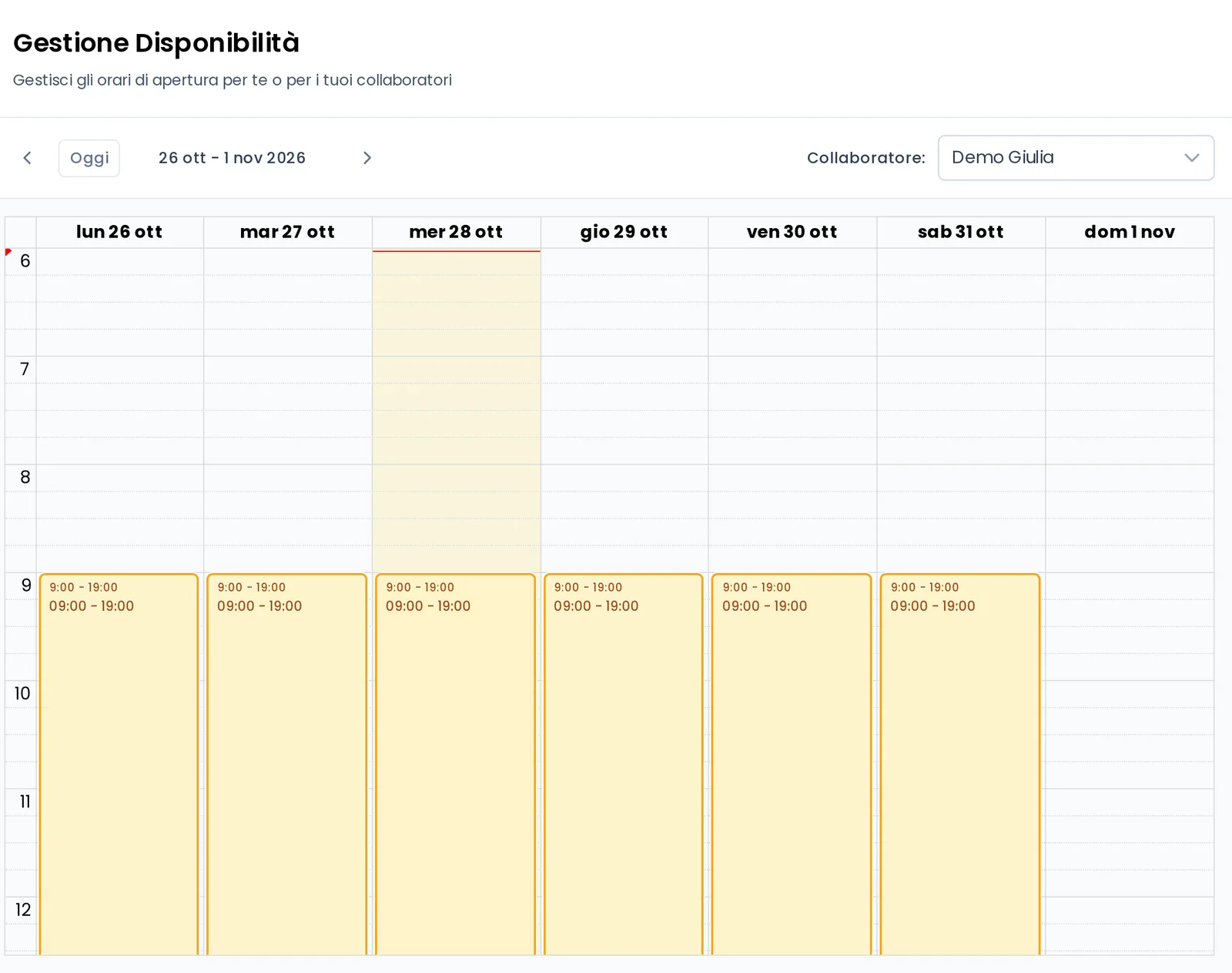Go to the next week
The width and height of the screenshot is (1232, 973).
click(367, 158)
